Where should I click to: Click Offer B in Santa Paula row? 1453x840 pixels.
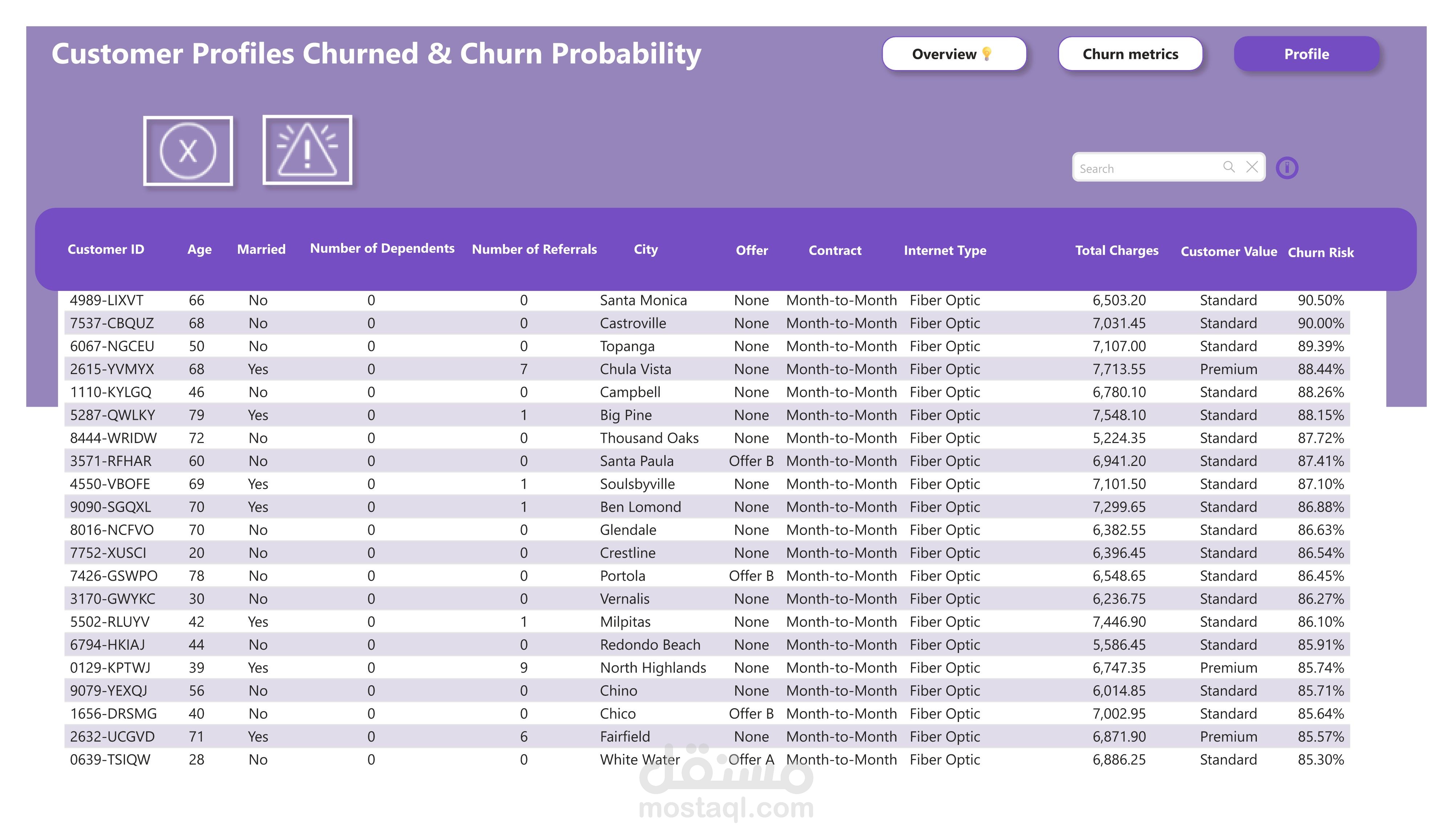click(751, 461)
